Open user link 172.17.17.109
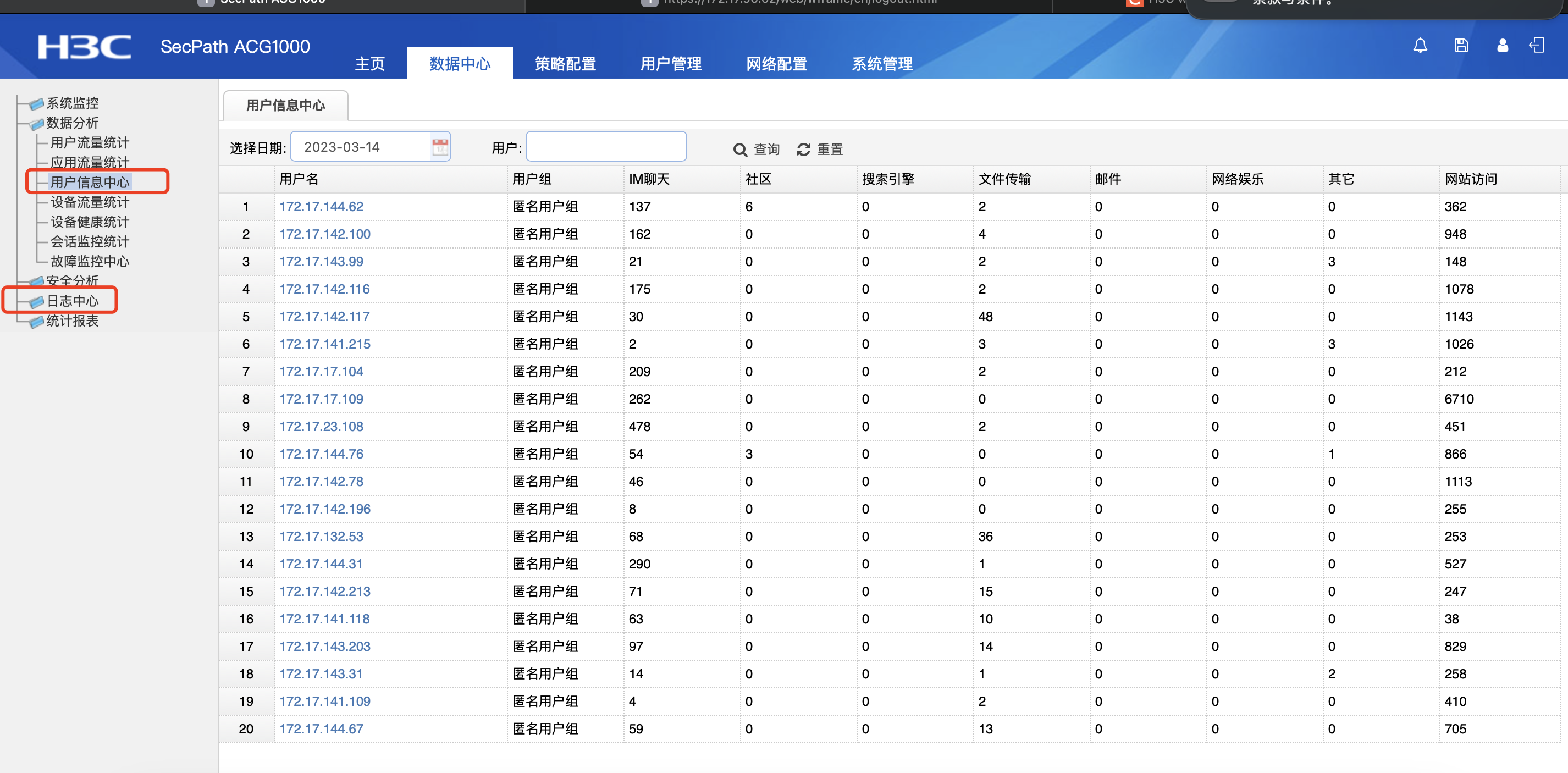1568x773 pixels. click(321, 399)
